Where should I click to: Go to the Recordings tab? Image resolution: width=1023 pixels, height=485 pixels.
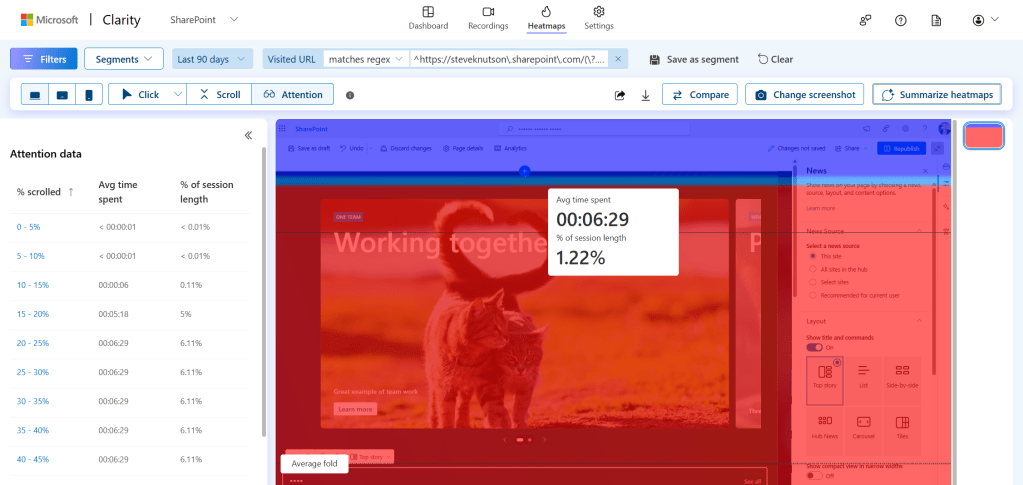coord(489,17)
